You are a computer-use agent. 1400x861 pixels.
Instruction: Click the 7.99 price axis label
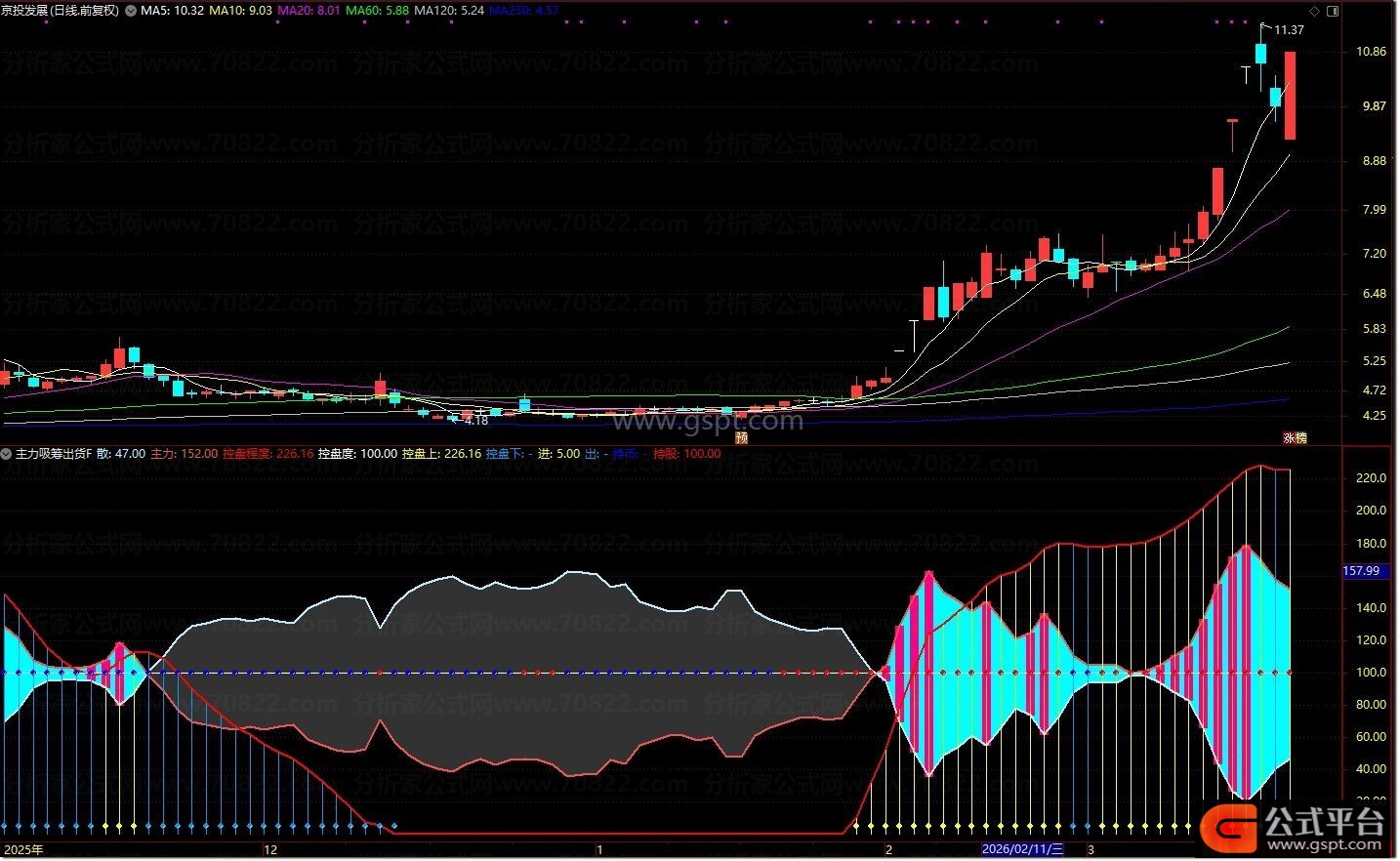coord(1375,210)
